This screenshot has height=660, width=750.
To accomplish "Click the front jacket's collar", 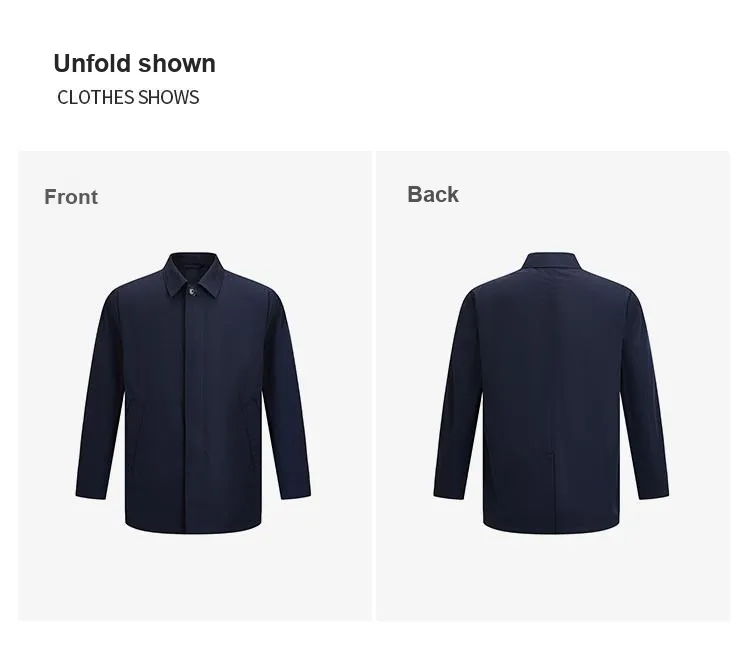I will 193,273.
